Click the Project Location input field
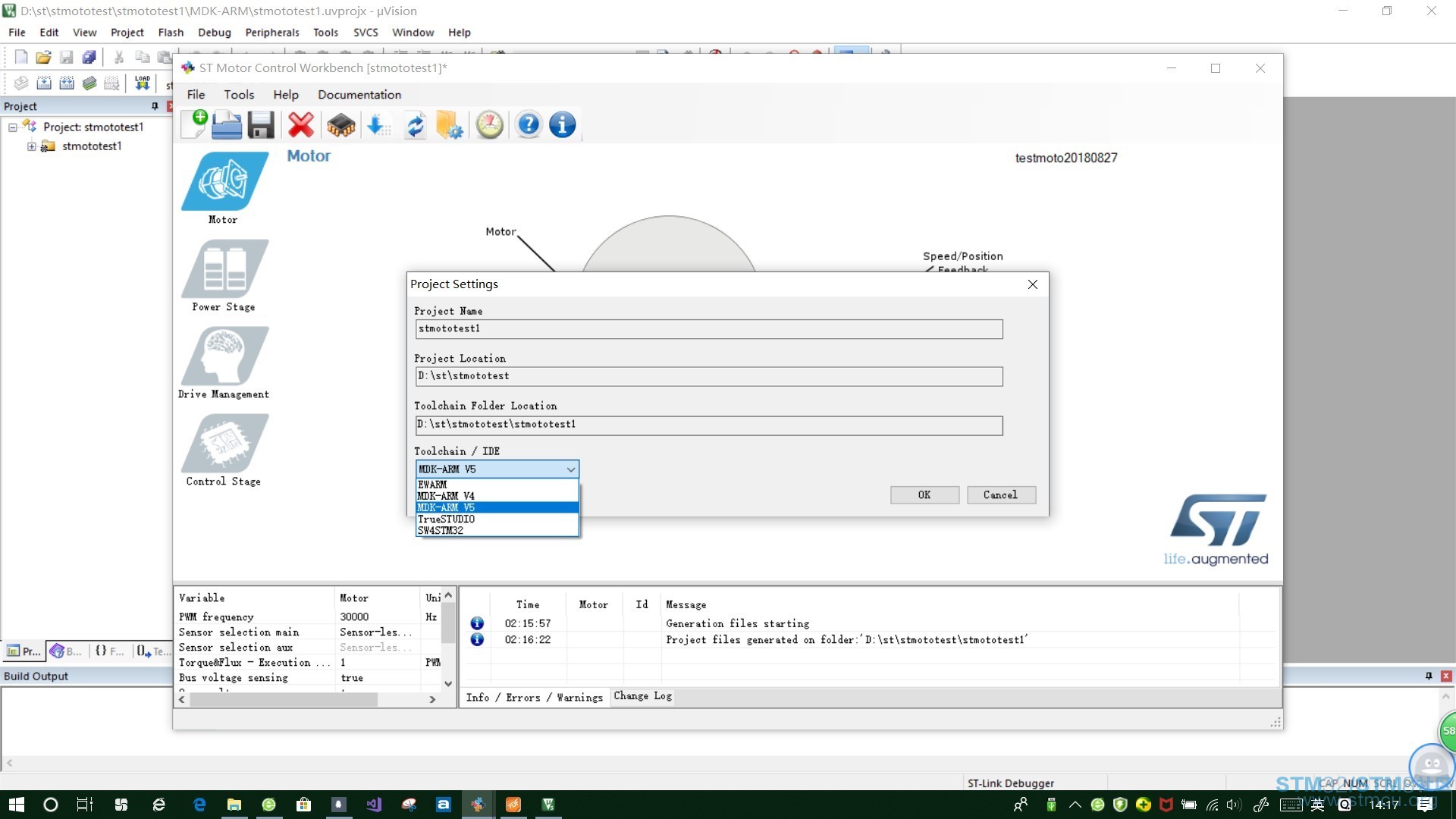Image resolution: width=1456 pixels, height=819 pixels. (x=709, y=376)
